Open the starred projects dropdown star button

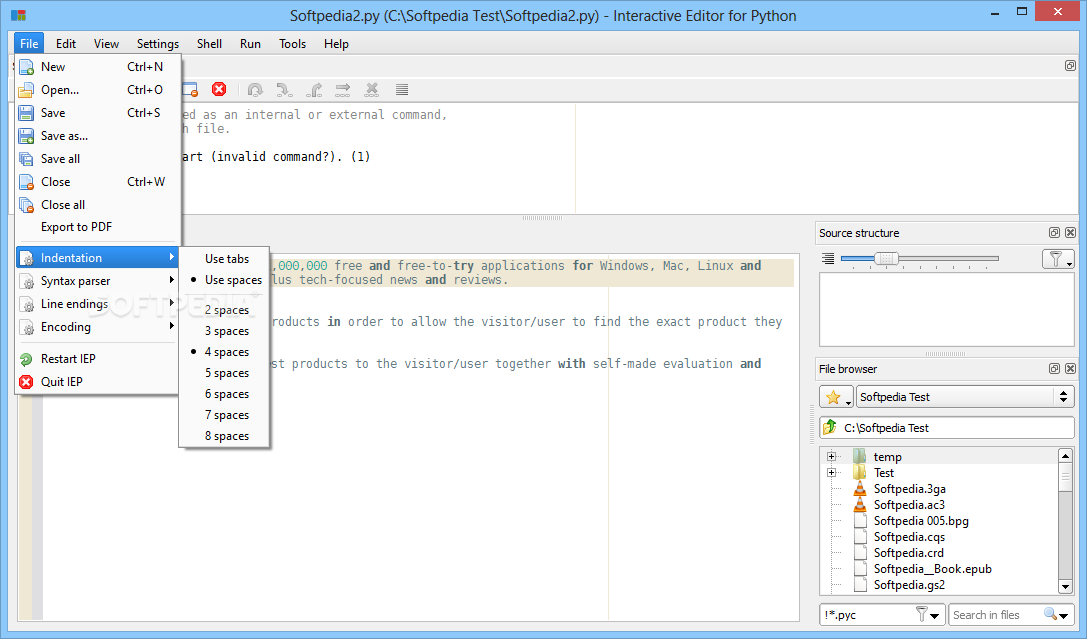(x=836, y=397)
